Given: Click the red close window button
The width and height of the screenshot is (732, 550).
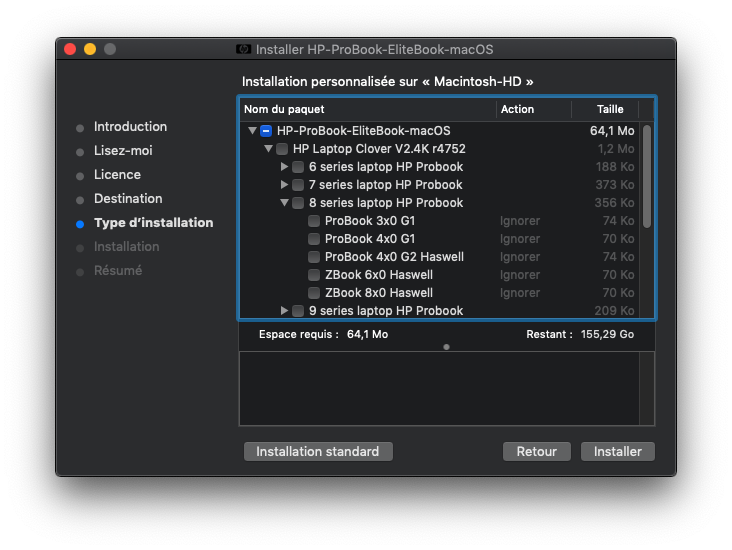Looking at the screenshot, I should click(70, 49).
